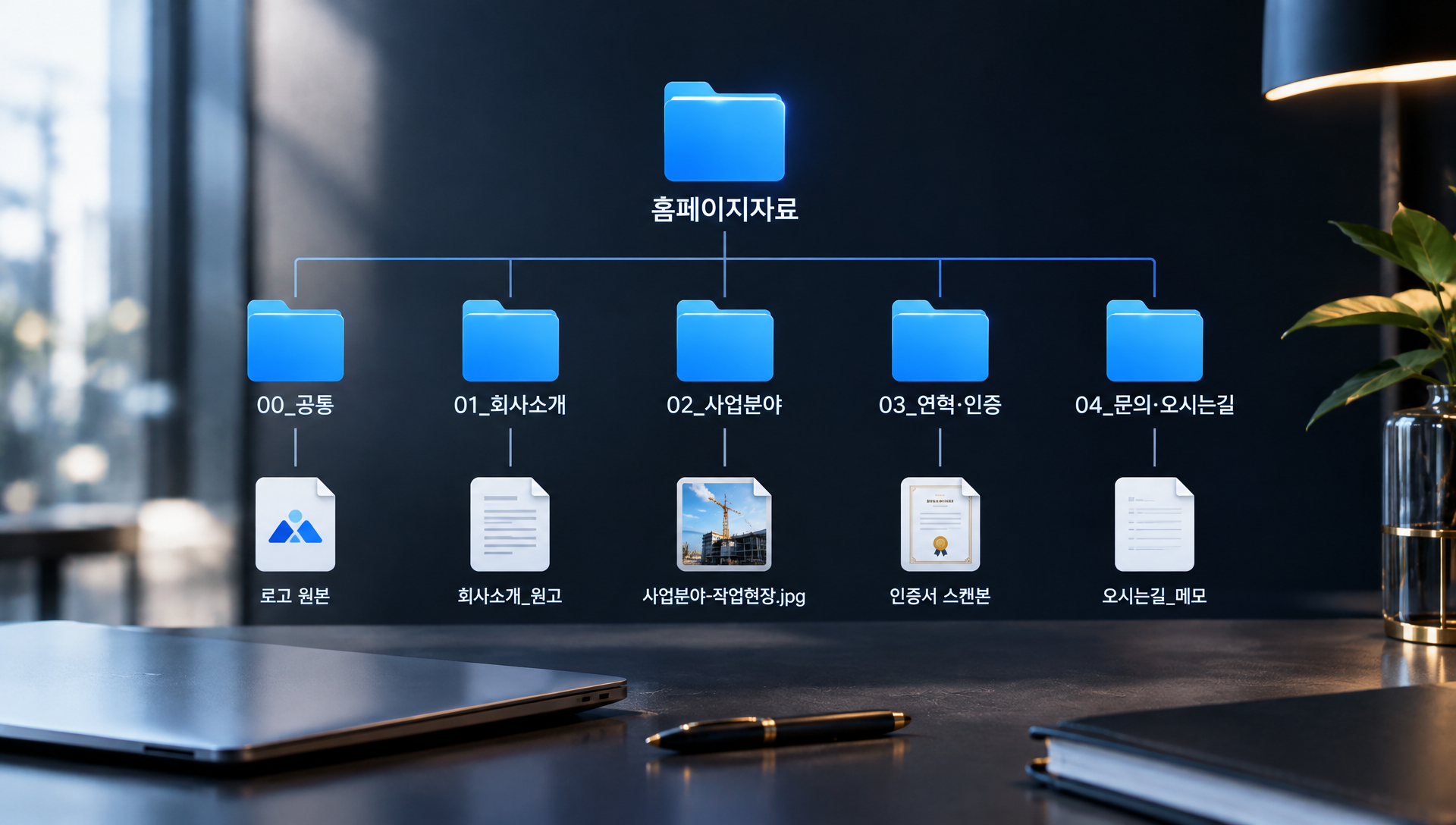This screenshot has height=825, width=1456.
Task: Select the 오시는길_메모 document icon
Action: click(x=1154, y=524)
